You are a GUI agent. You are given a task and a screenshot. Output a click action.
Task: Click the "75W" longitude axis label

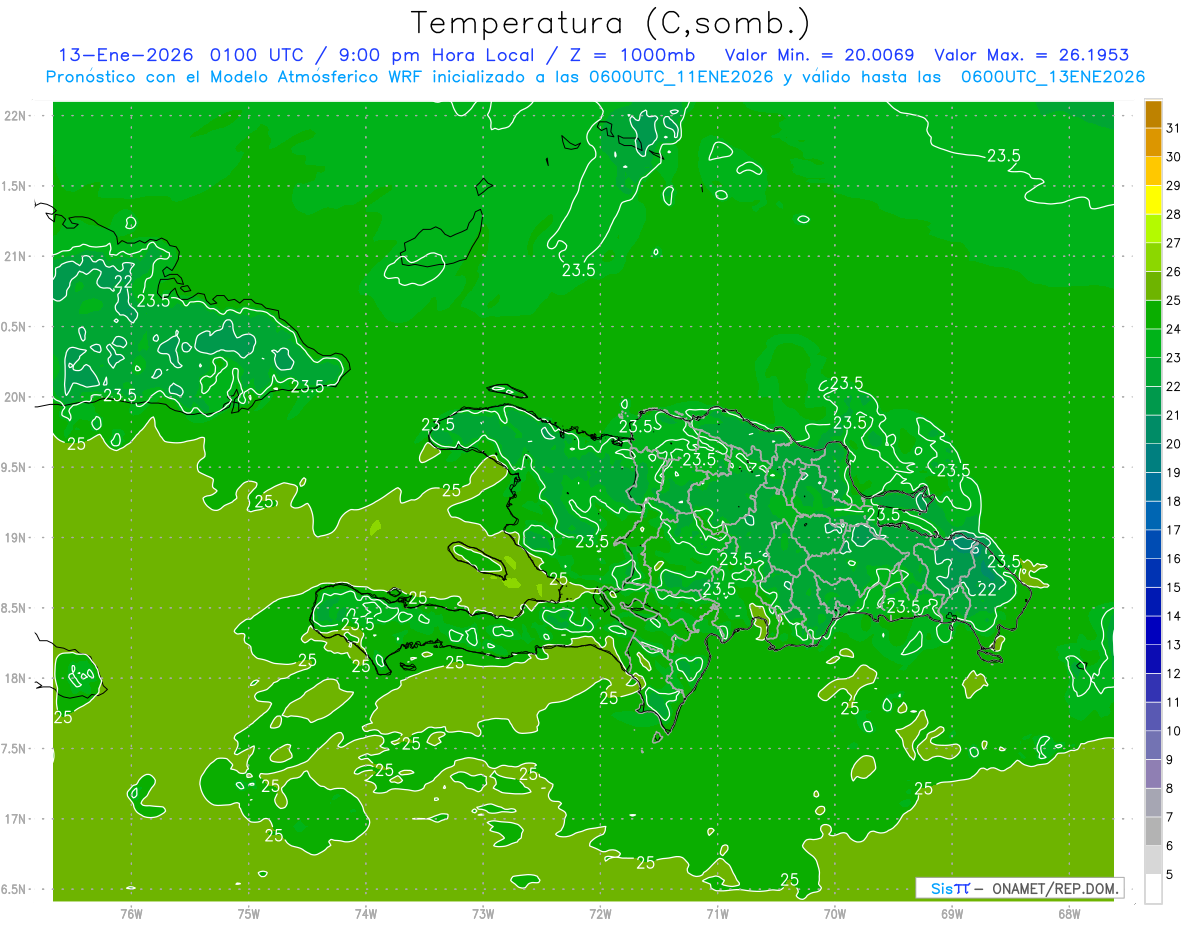pos(249,913)
